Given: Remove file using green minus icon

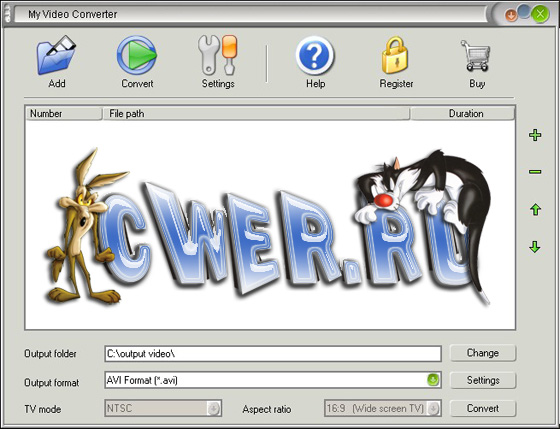Looking at the screenshot, I should [x=535, y=172].
